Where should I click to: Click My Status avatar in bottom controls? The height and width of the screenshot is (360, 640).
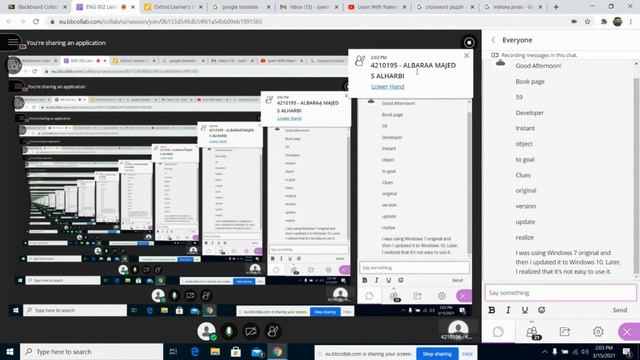(207, 331)
